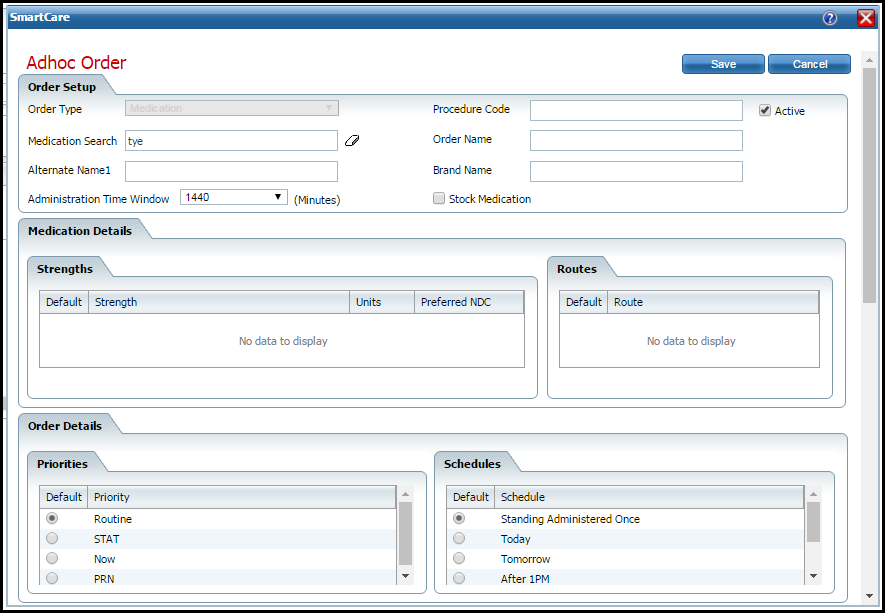Click the eraser icon beside Medication Search
The width and height of the screenshot is (885, 613).
click(x=352, y=140)
